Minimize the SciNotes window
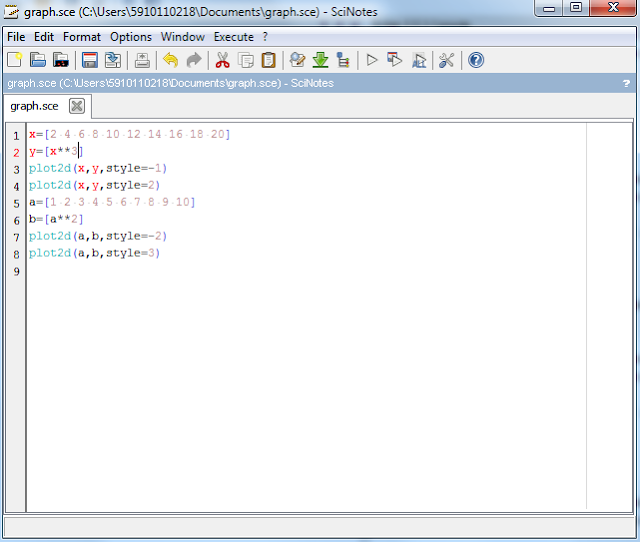Screen dimensions: 640x542 [549, 8]
